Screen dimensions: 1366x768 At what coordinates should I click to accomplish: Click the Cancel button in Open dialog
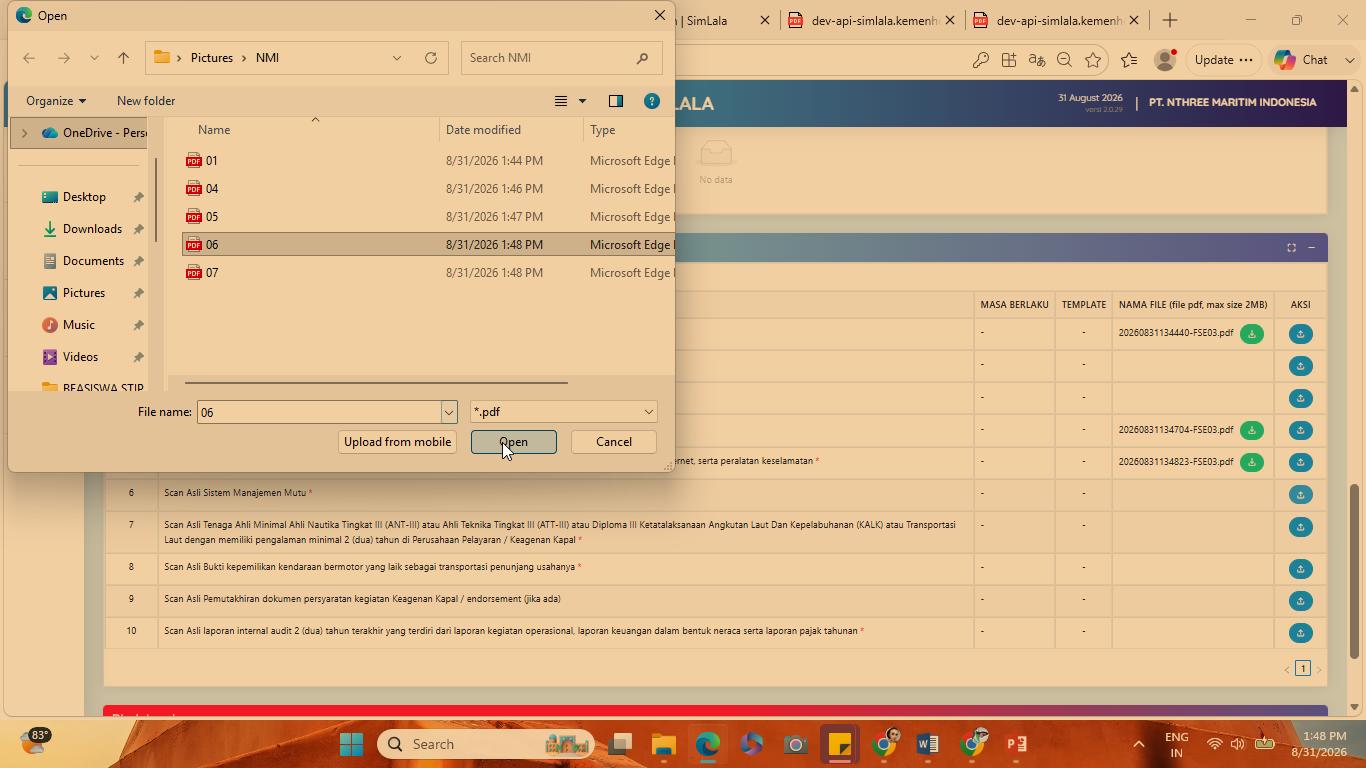[x=614, y=442]
